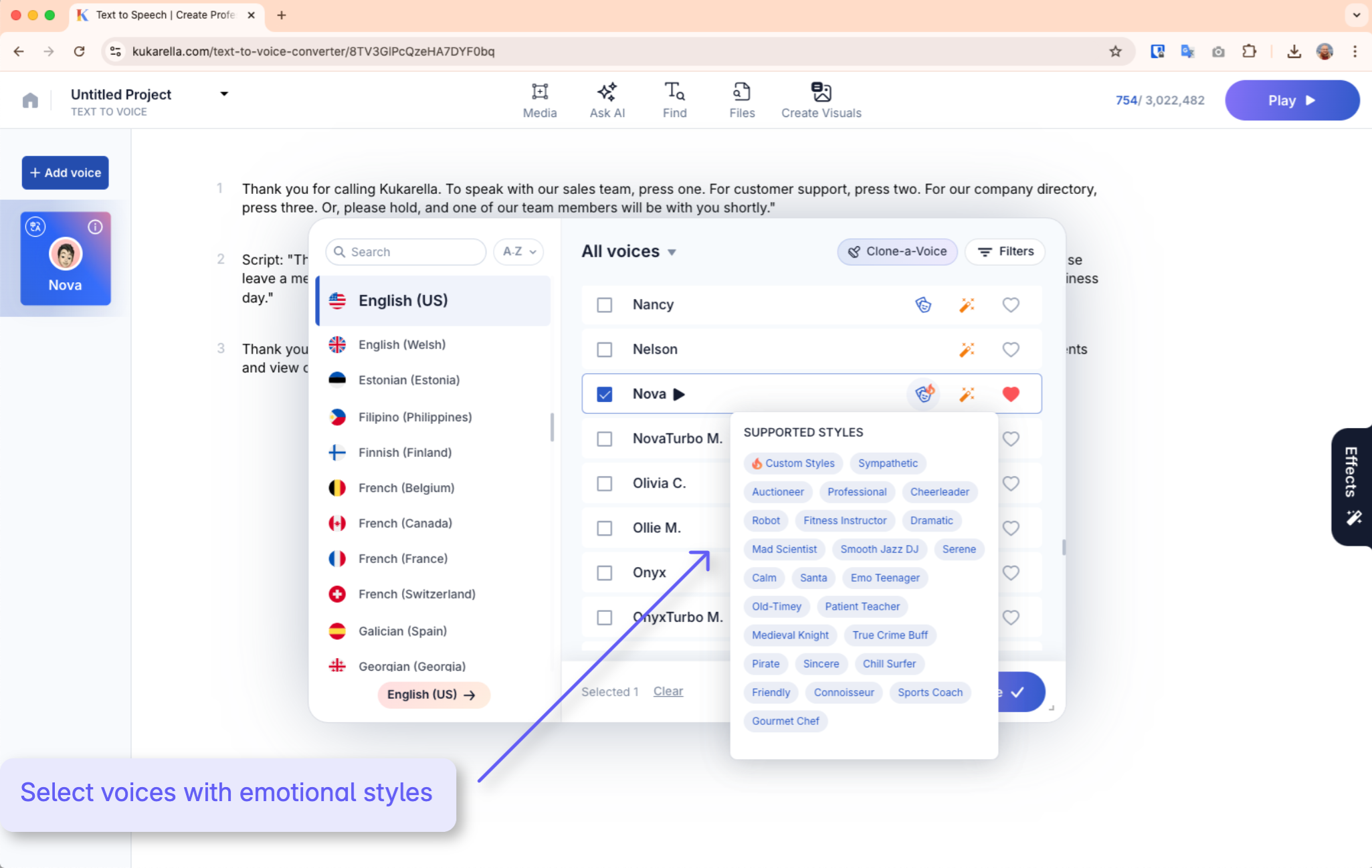Click Nelson's magic wand icon
1372x868 pixels.
click(967, 350)
